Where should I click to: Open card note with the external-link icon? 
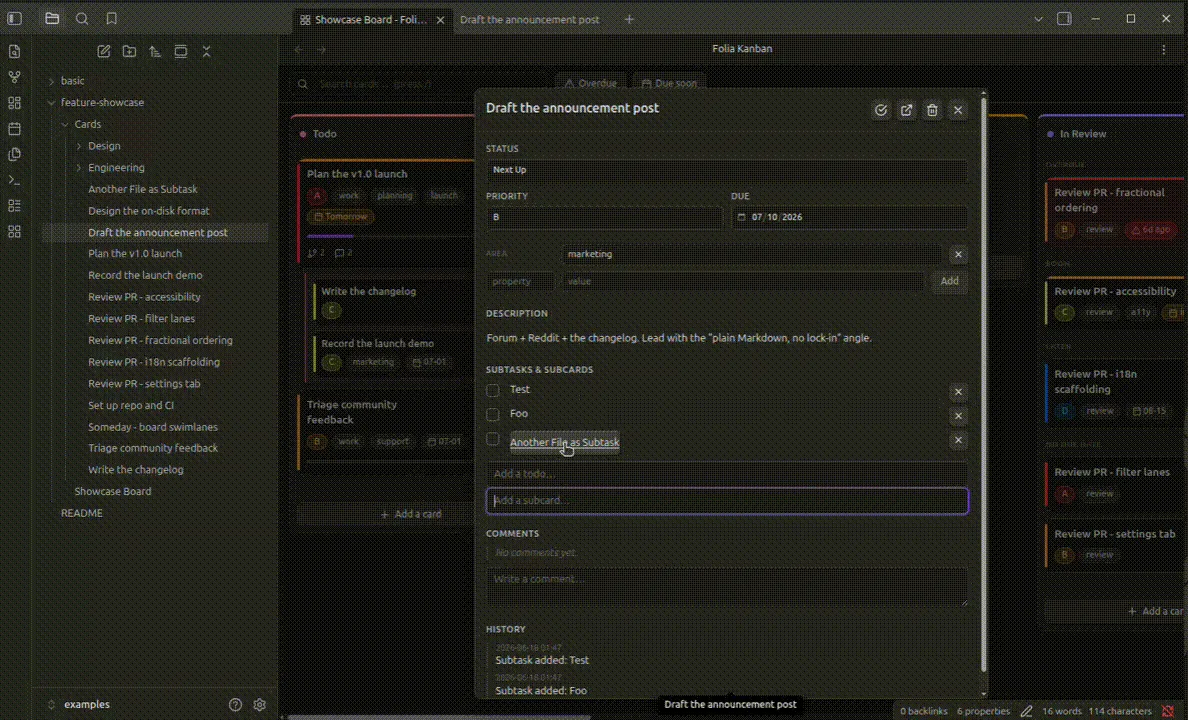pos(906,110)
